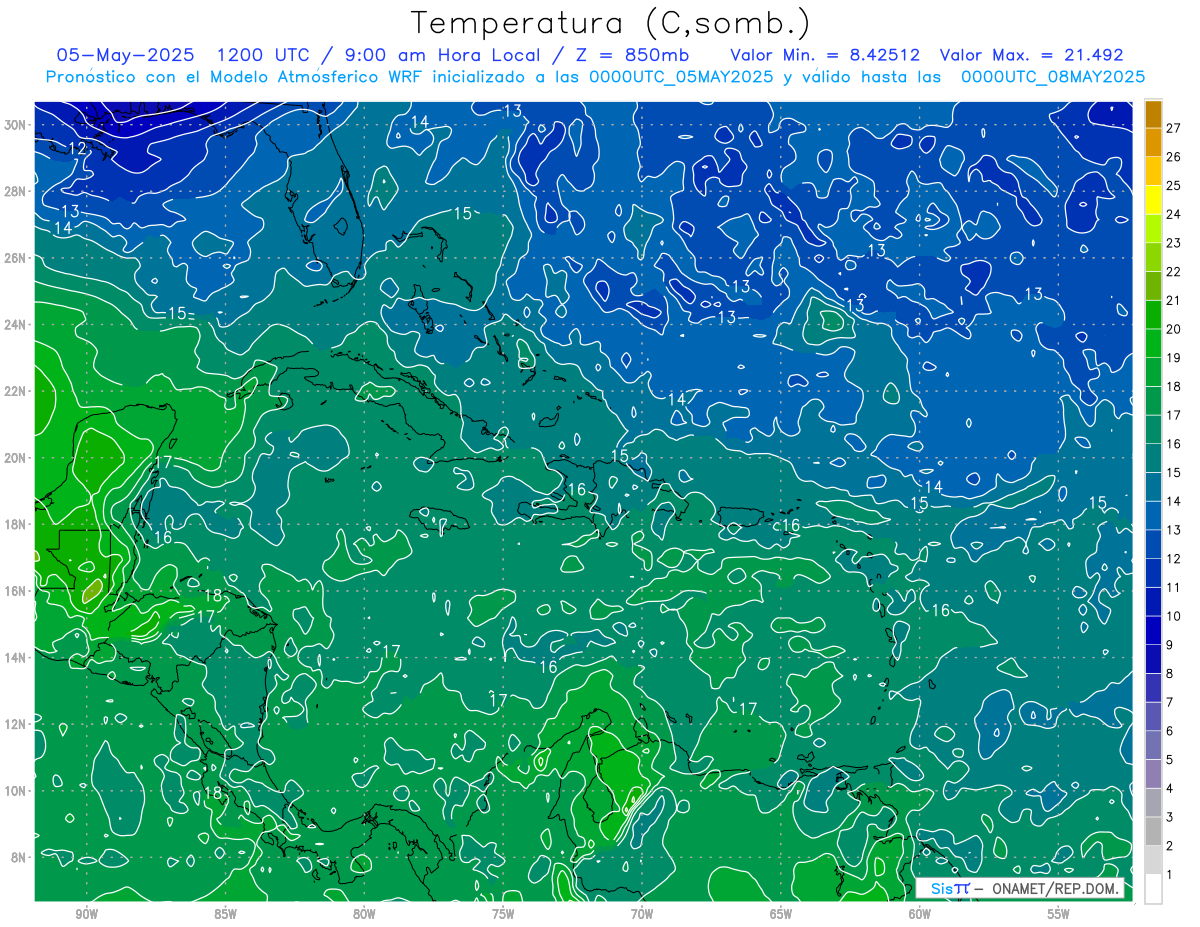Click the '18N' latitude axis label
The image size is (1200, 927).
point(16,524)
